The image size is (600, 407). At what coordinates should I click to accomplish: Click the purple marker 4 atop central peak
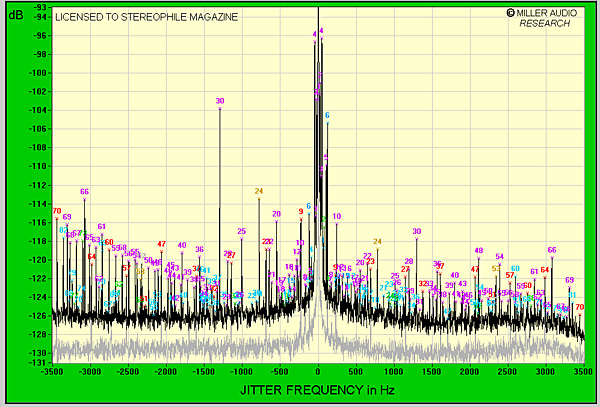(x=315, y=33)
